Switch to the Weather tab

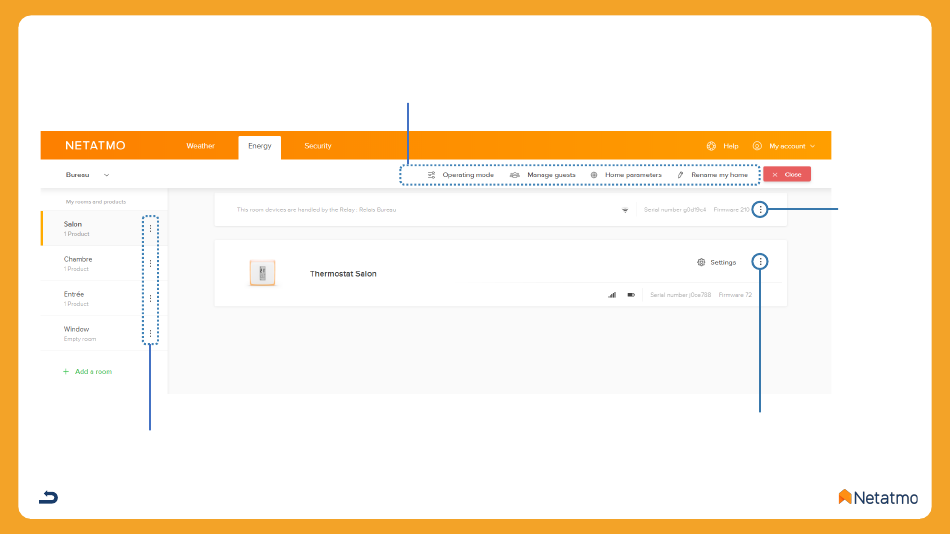click(x=201, y=146)
